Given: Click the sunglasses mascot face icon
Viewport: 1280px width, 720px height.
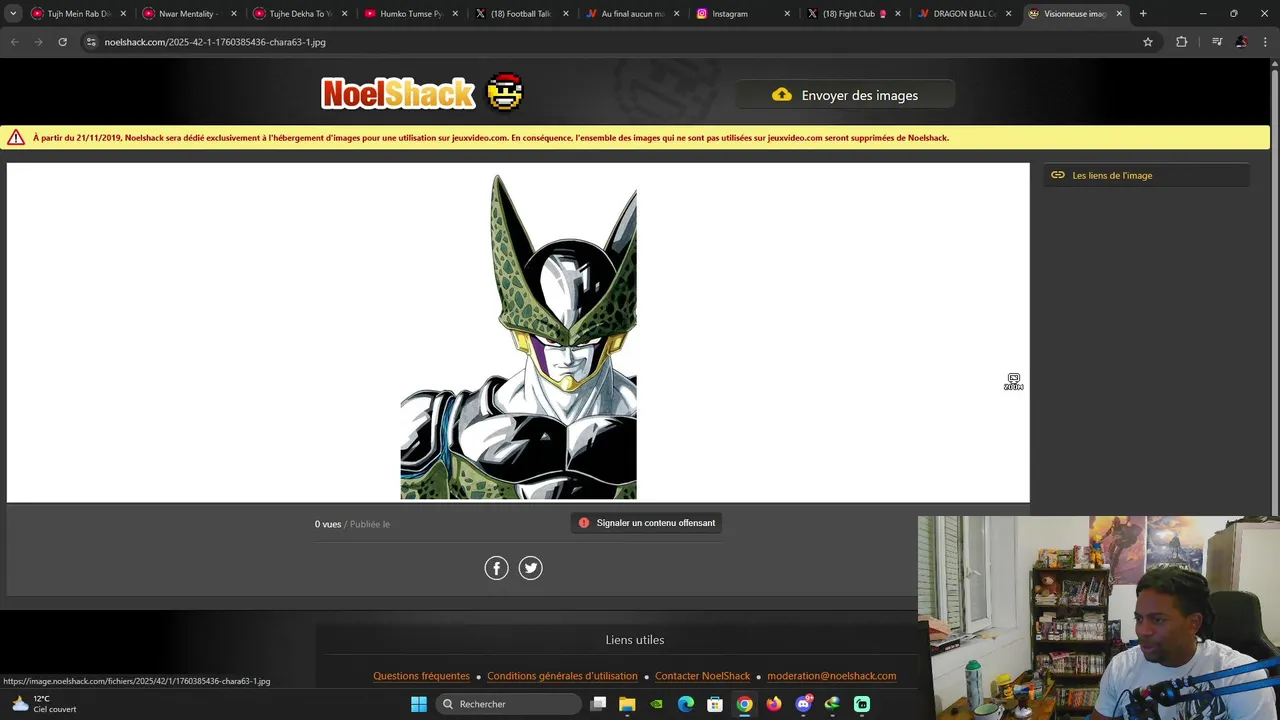Looking at the screenshot, I should coord(505,92).
